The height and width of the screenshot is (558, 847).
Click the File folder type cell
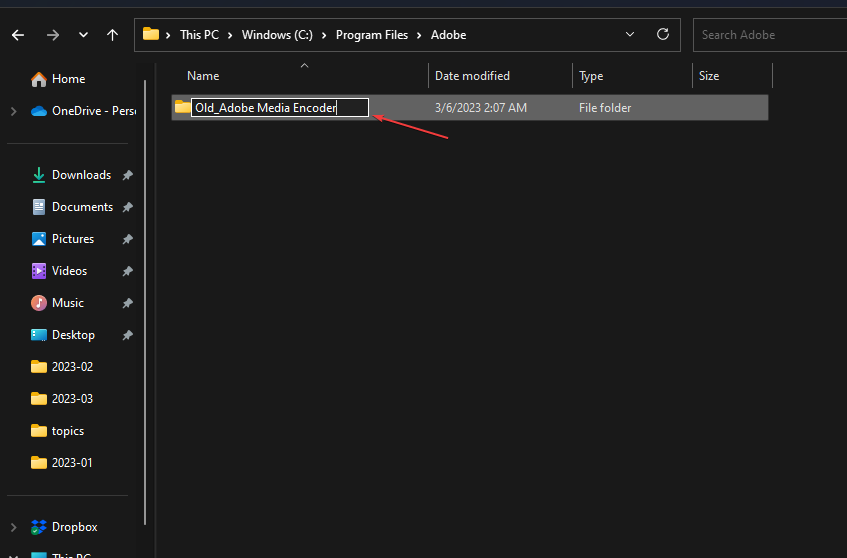point(605,107)
